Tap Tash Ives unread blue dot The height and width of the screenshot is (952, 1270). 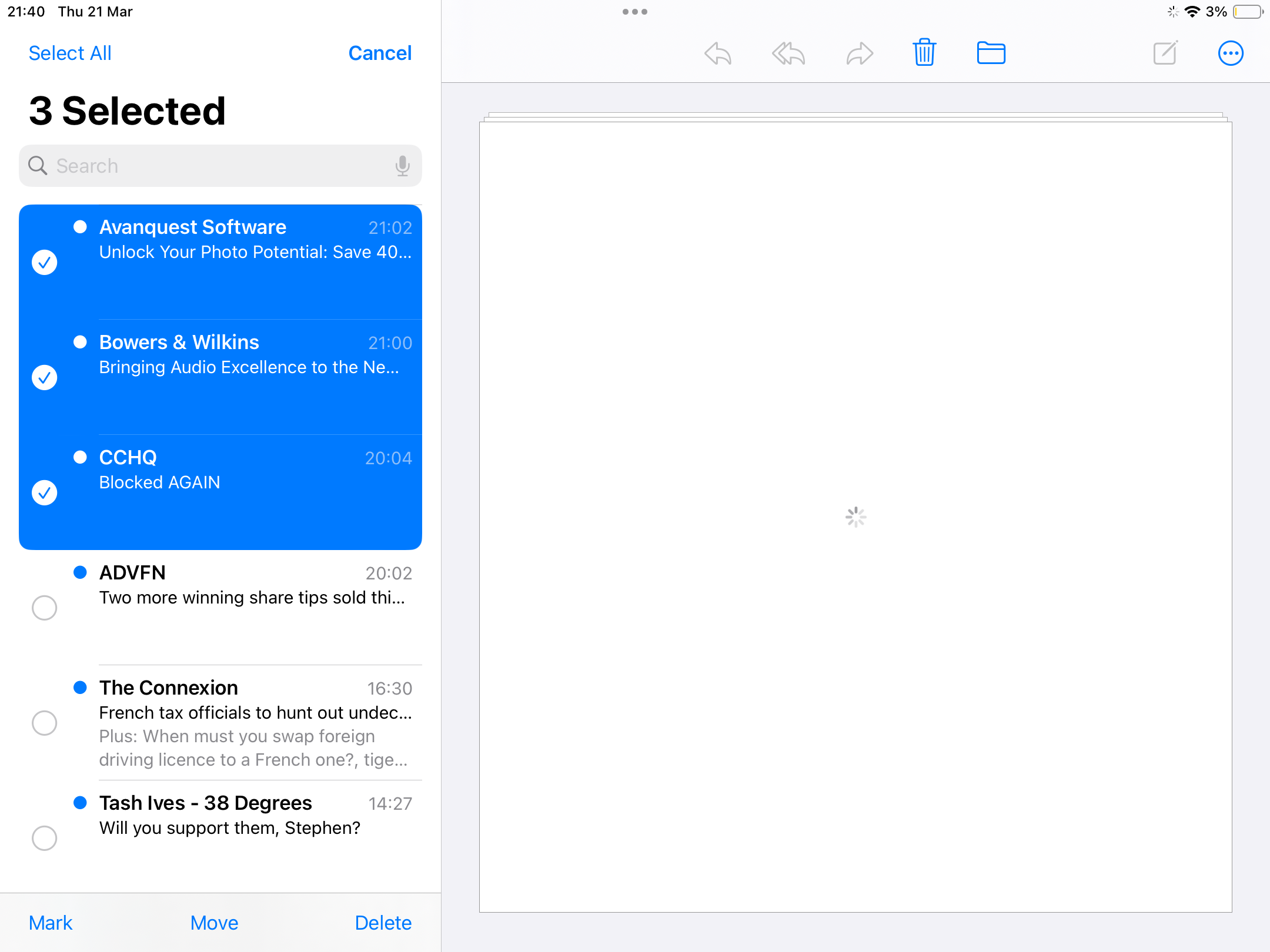pos(80,803)
